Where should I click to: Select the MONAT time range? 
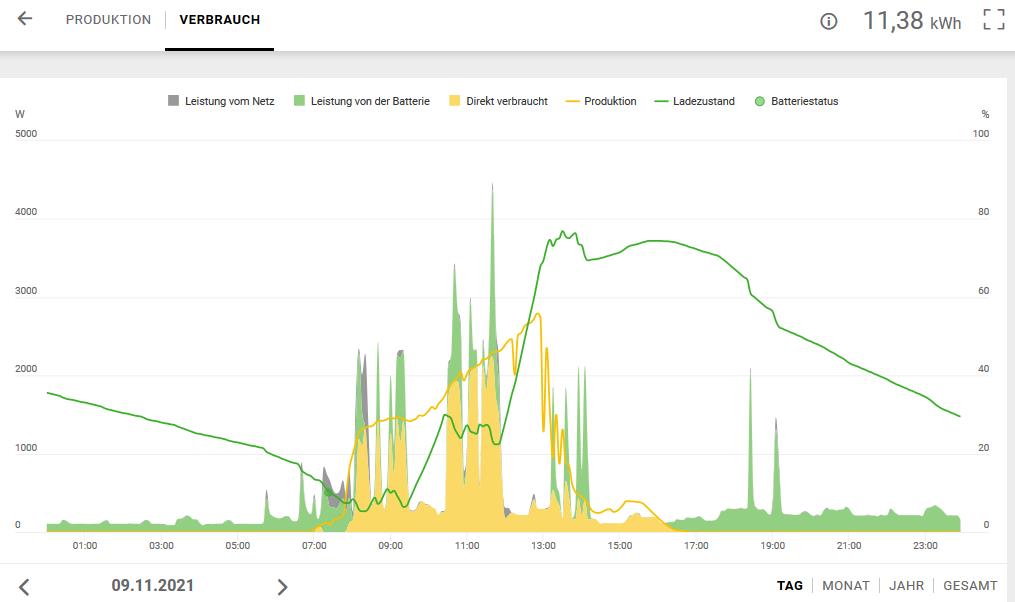[845, 586]
